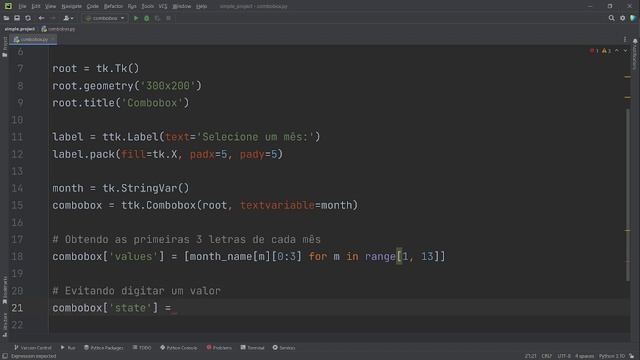Open the combobox run configuration dropdown

coord(105,18)
